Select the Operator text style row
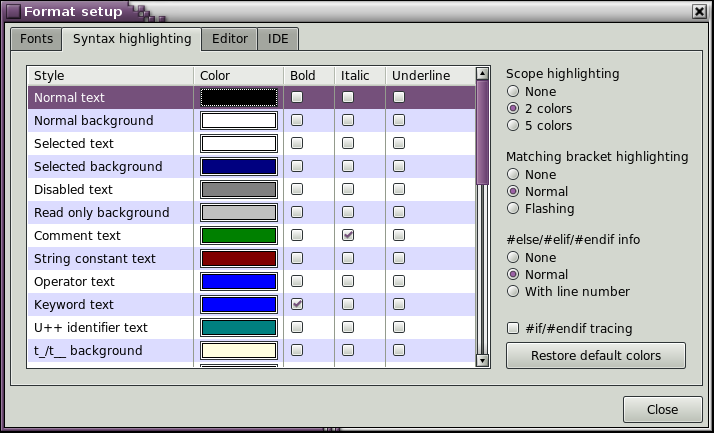714x433 pixels. pos(75,282)
